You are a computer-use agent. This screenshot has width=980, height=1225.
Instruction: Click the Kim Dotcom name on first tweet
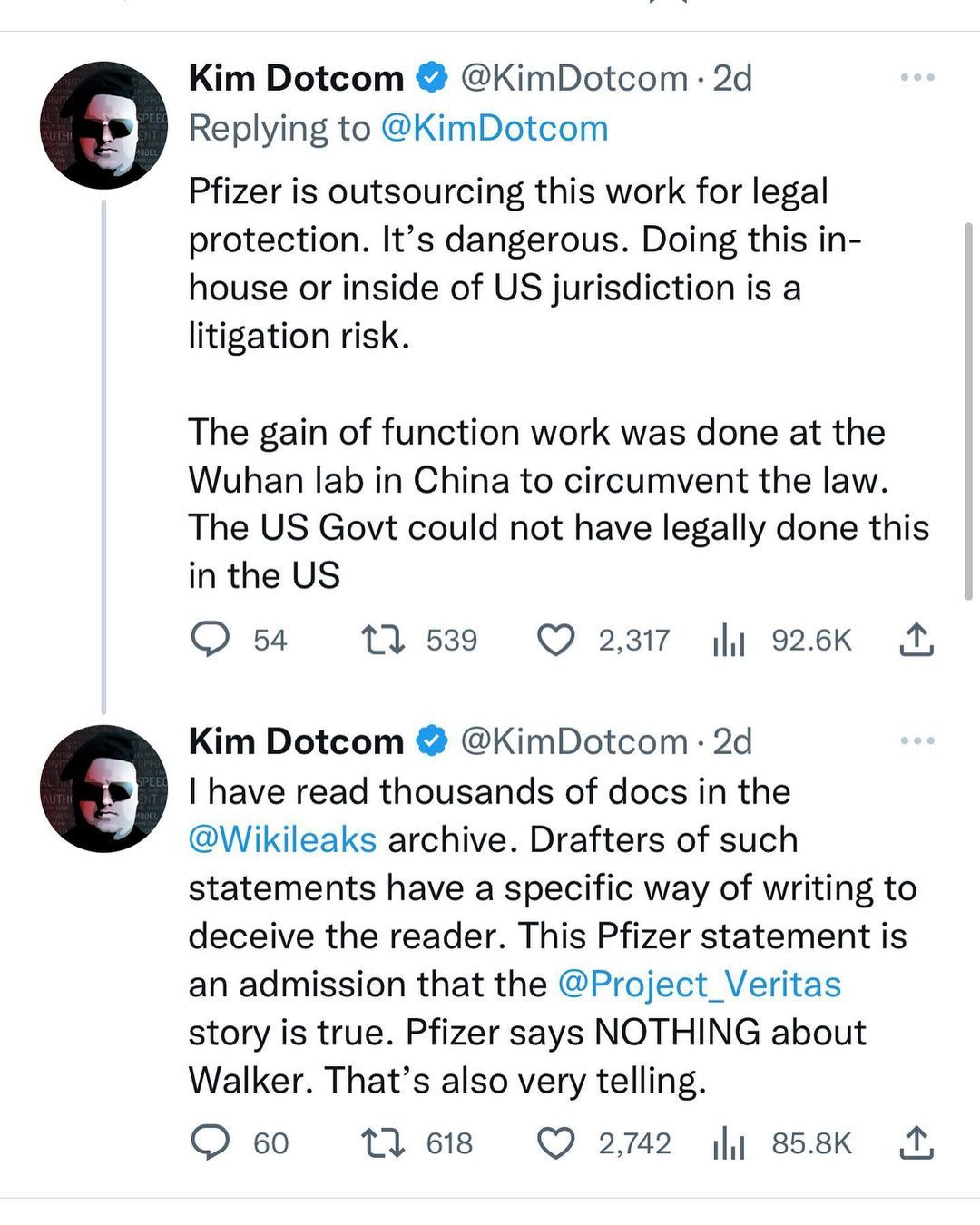point(296,78)
